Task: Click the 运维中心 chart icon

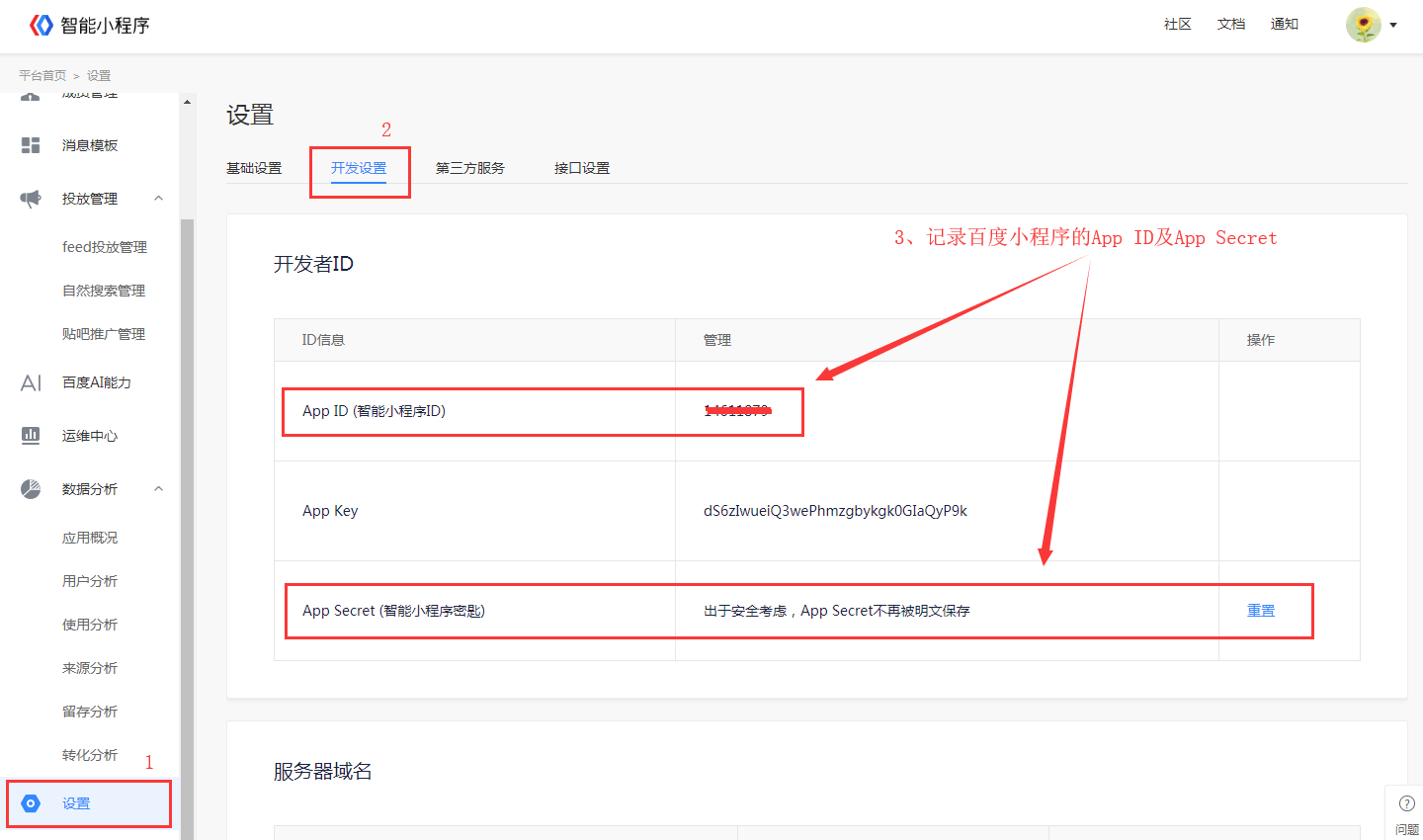Action: tap(31, 435)
